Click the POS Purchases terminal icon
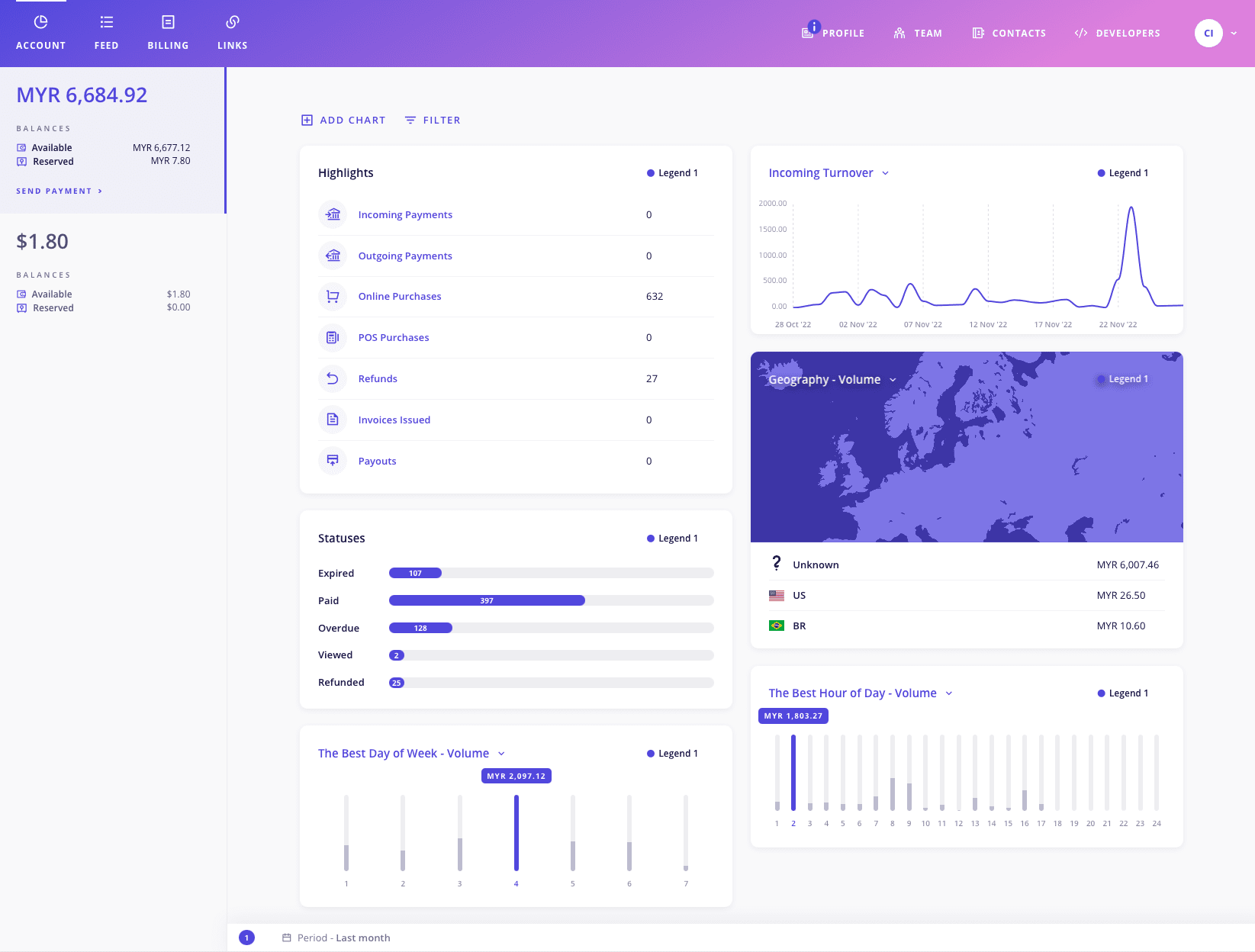 coord(333,337)
